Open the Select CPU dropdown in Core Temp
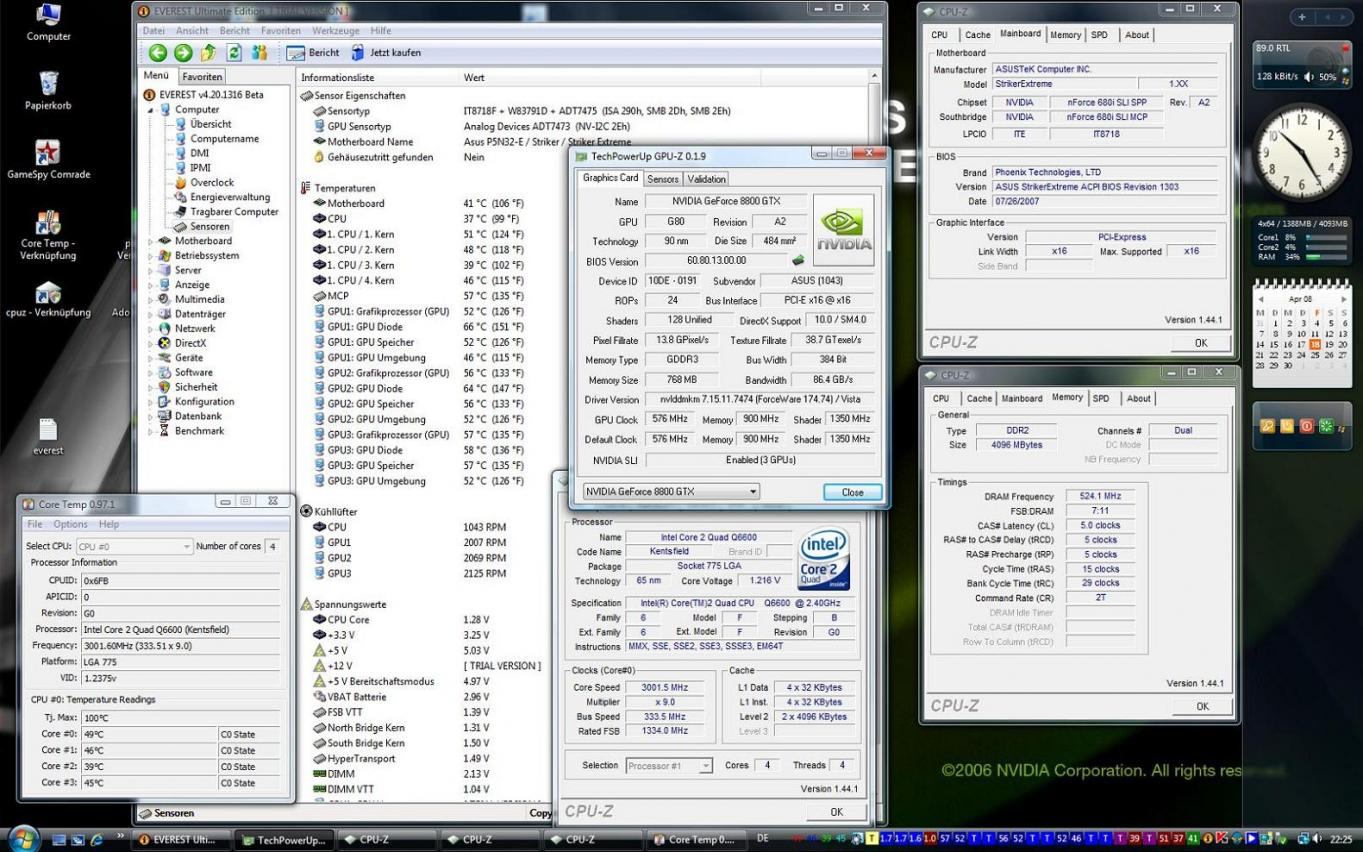 coord(135,547)
